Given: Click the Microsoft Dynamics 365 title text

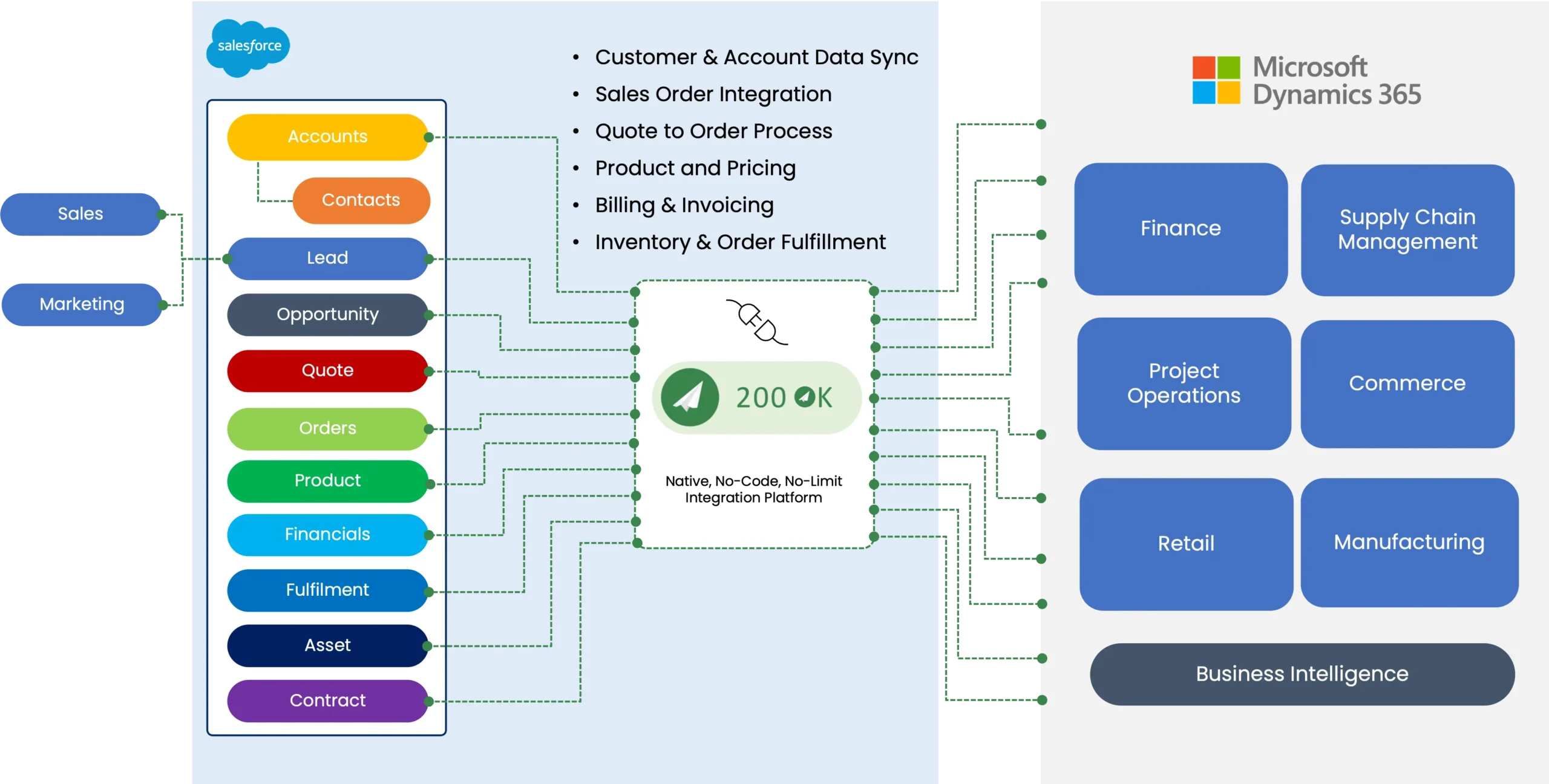Looking at the screenshot, I should (x=1337, y=81).
